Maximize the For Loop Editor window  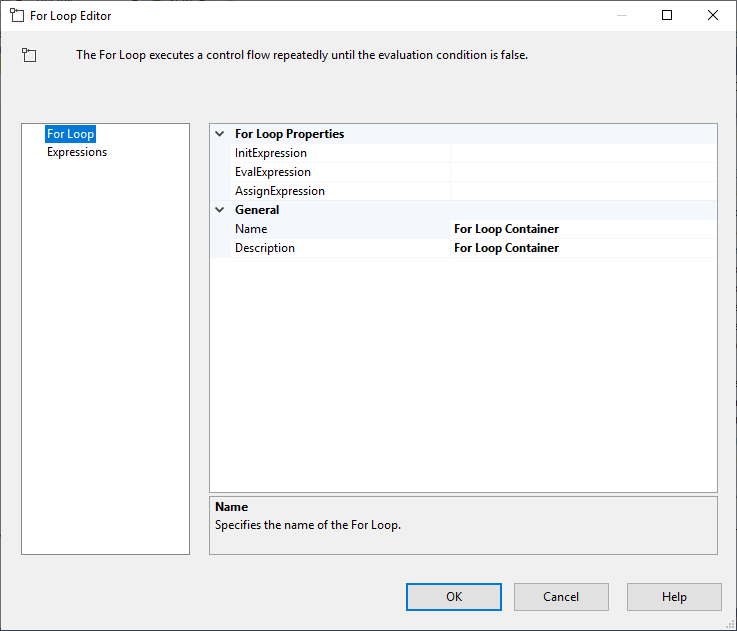point(667,15)
